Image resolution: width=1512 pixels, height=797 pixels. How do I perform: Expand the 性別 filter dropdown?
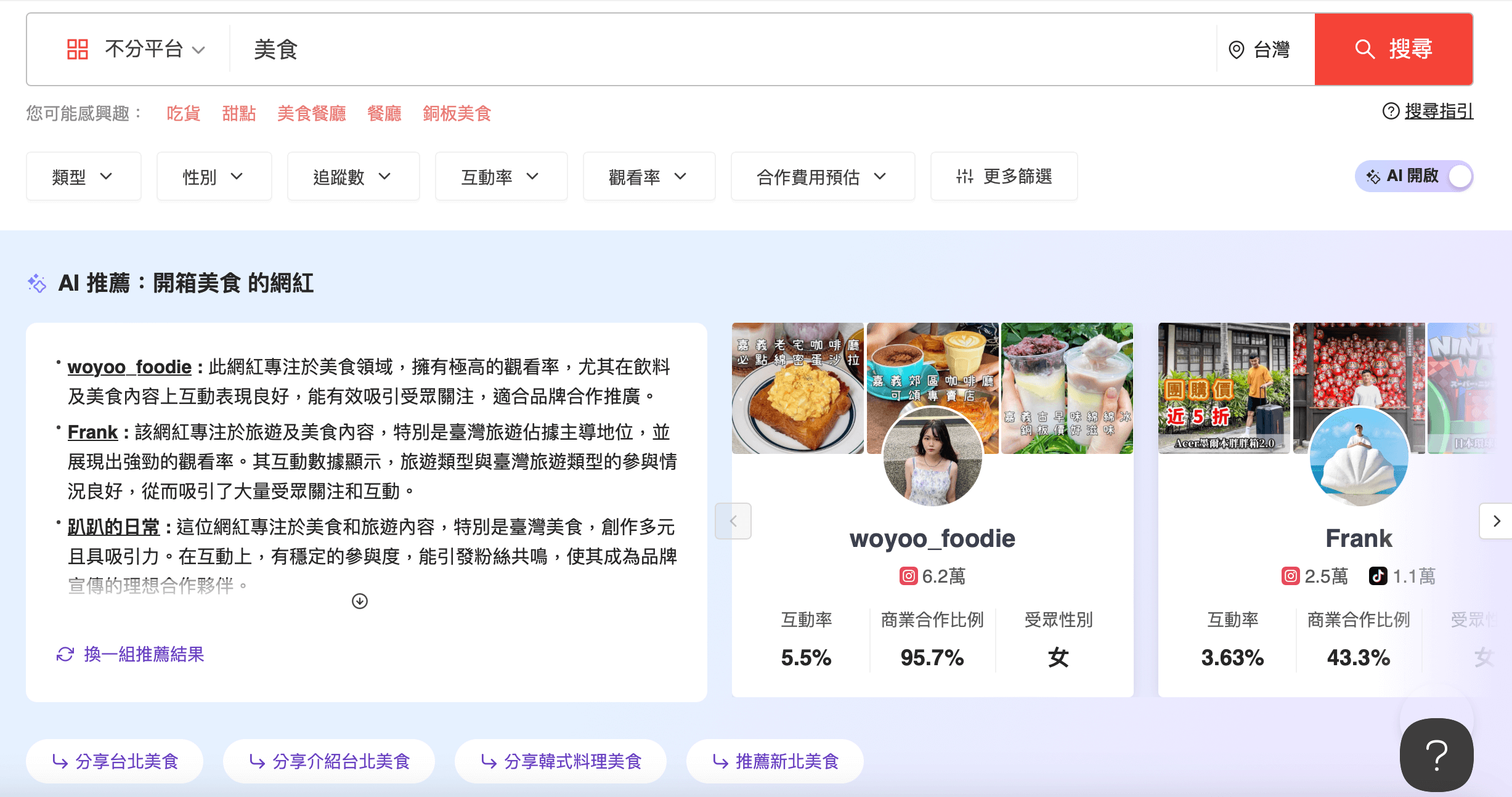tap(214, 177)
